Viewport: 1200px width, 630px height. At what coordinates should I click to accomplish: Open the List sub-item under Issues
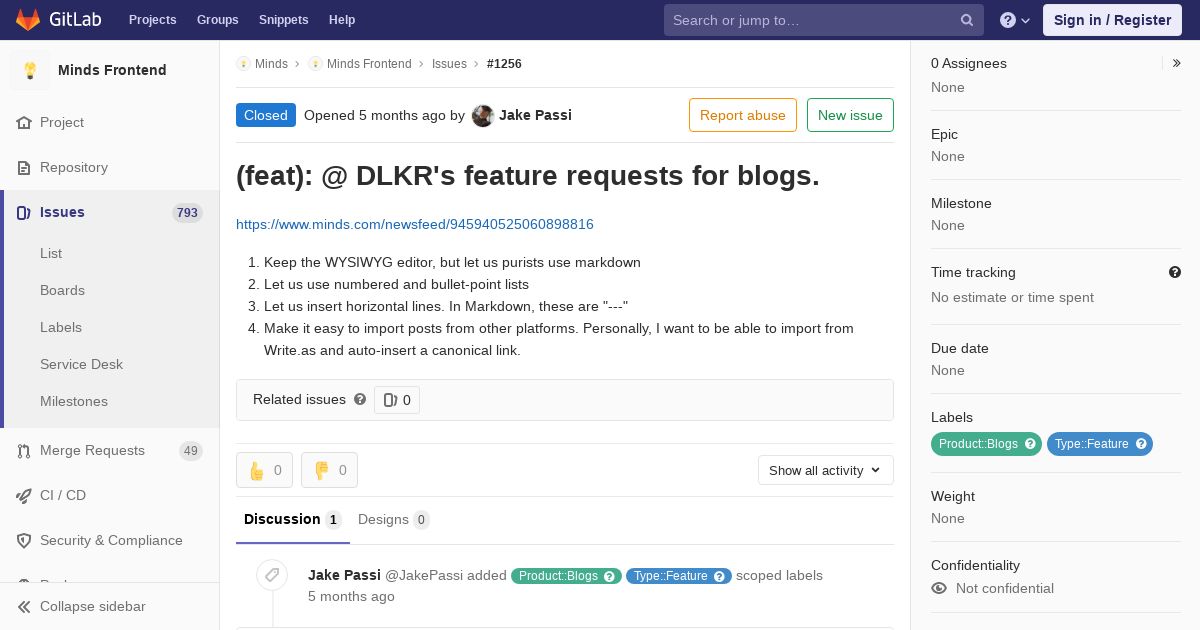(x=51, y=253)
